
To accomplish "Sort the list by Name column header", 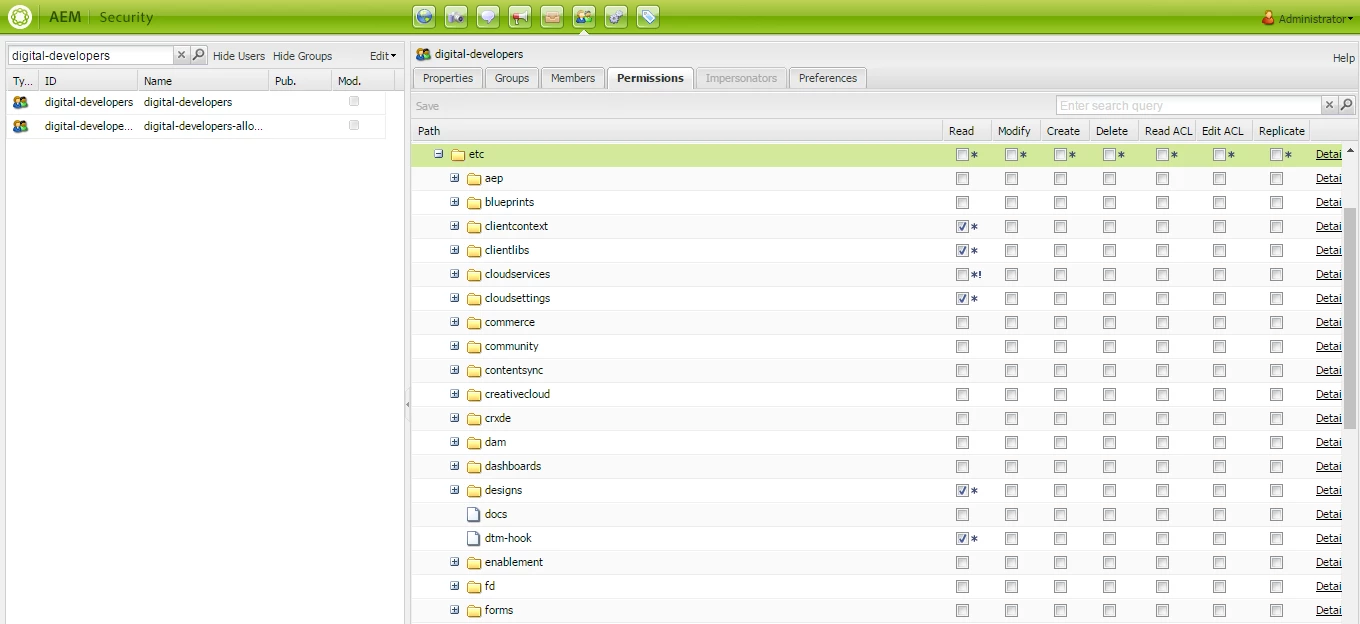I will pos(204,81).
